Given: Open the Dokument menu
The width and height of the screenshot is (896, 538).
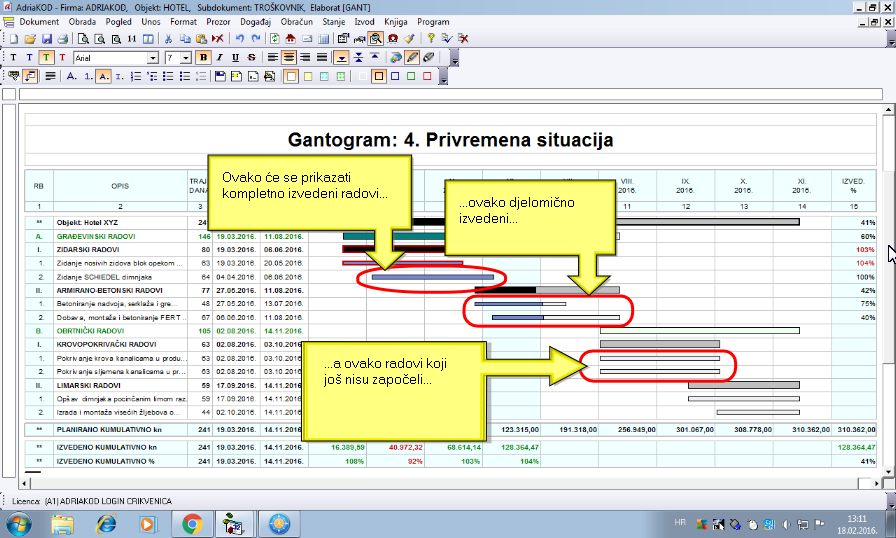Looking at the screenshot, I should 39,22.
